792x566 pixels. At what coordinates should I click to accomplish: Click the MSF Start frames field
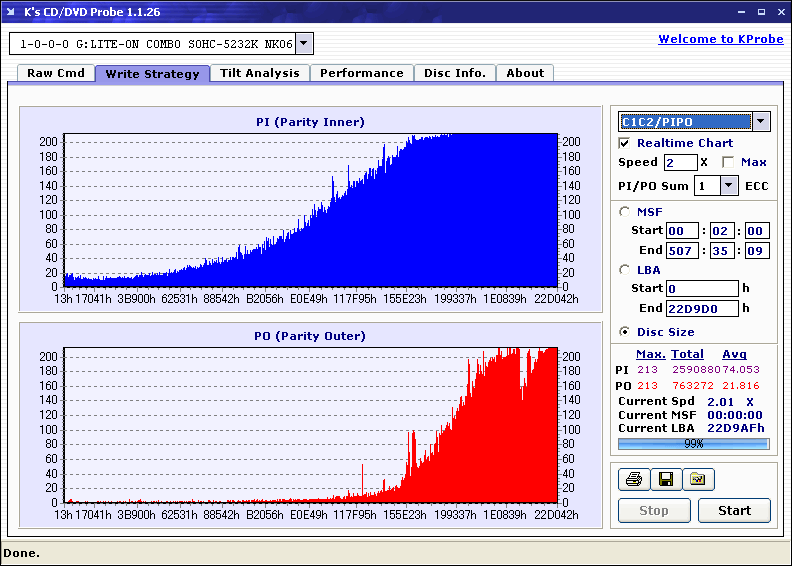pyautogui.click(x=757, y=231)
